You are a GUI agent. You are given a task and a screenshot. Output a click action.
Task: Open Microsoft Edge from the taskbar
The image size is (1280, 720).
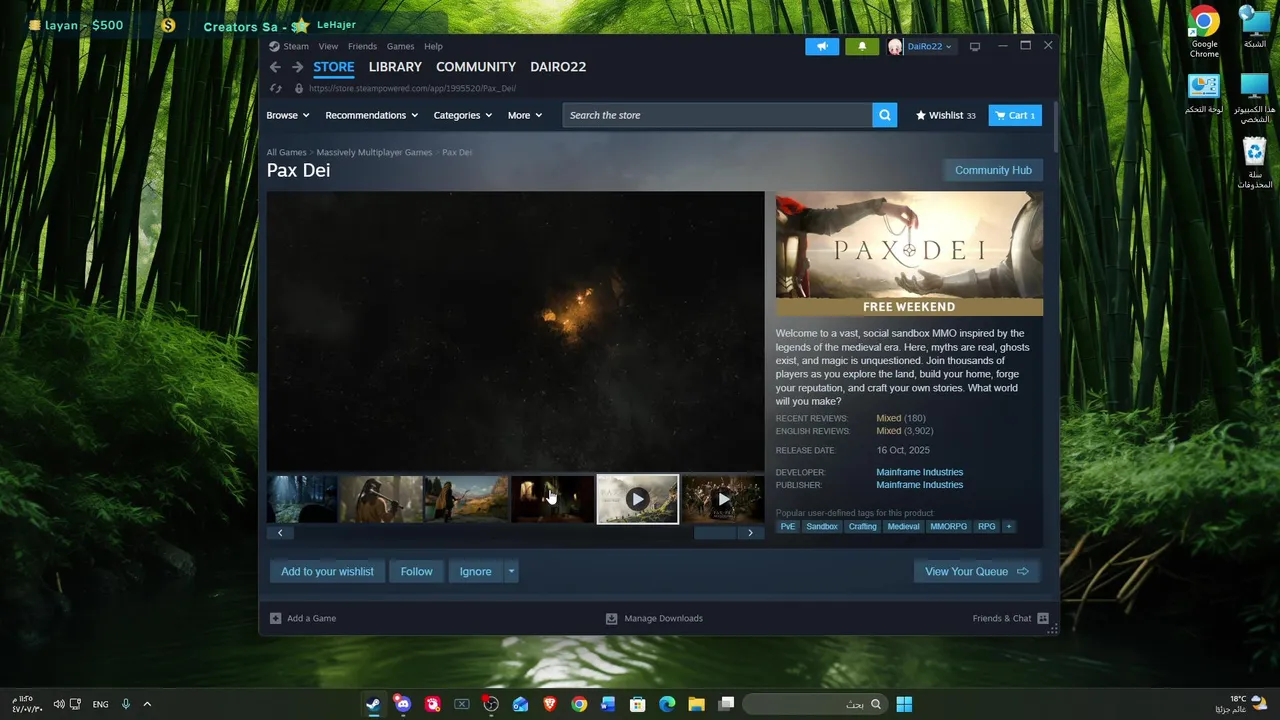(x=667, y=704)
